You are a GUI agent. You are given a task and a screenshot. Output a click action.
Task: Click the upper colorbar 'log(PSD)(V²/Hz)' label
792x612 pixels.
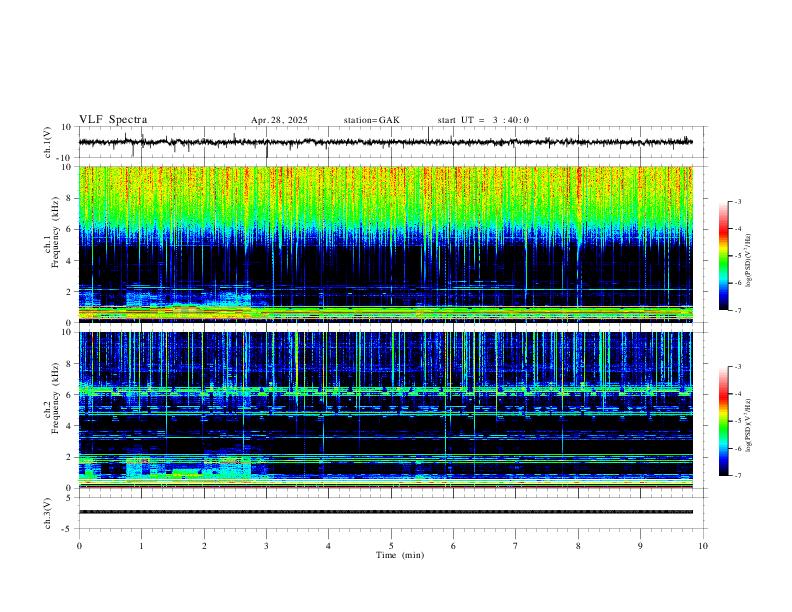click(749, 261)
